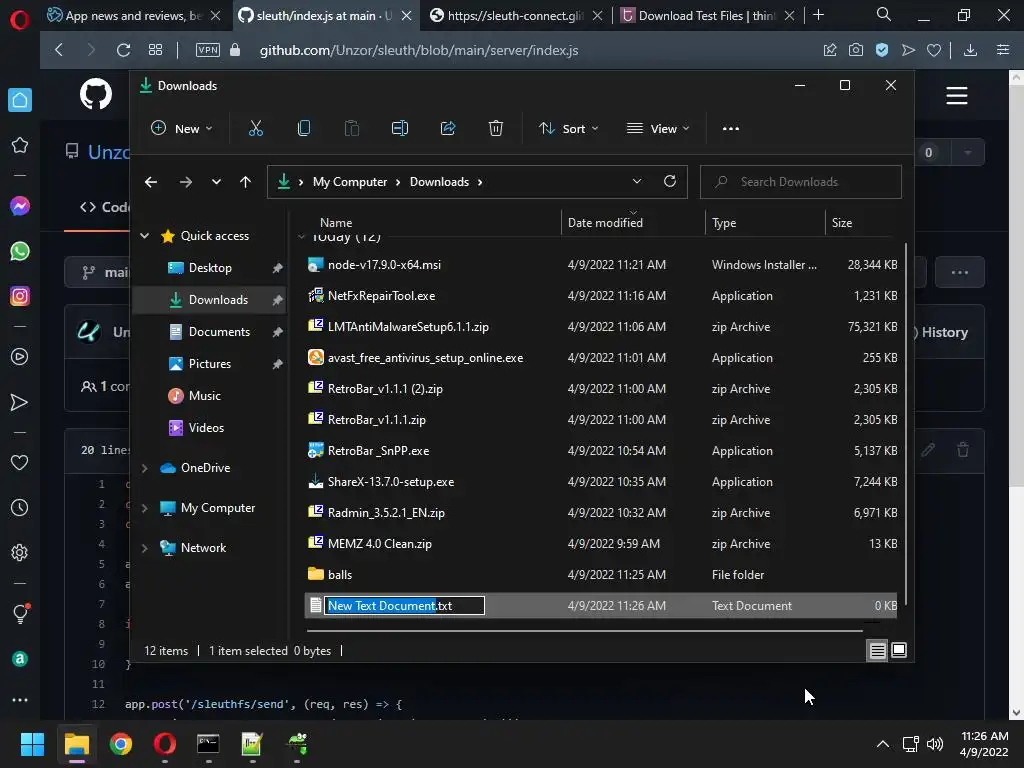
Task: Open Messenger in Opera sidebar
Action: pyautogui.click(x=20, y=206)
